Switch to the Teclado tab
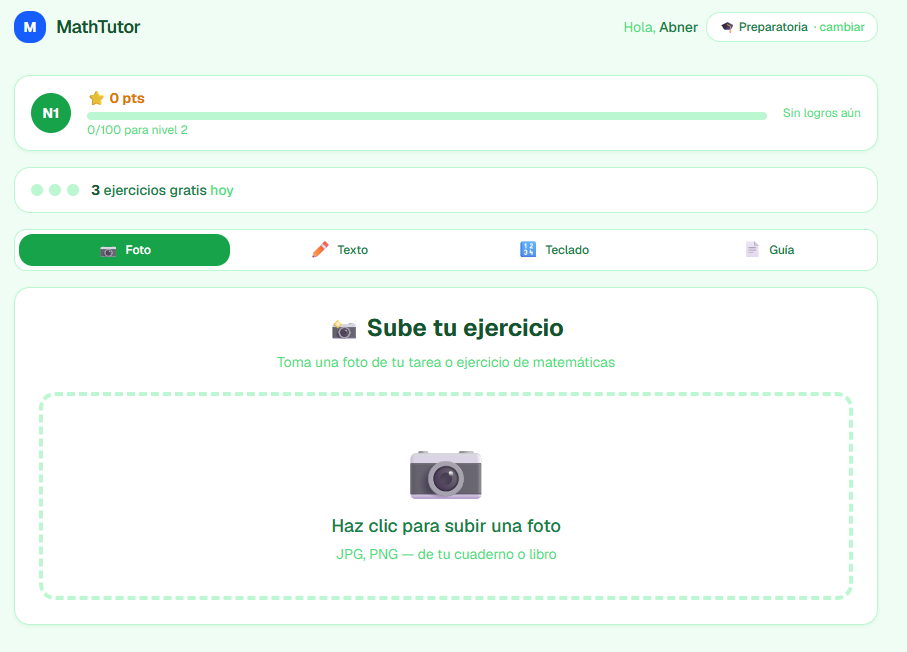Image resolution: width=907 pixels, height=652 pixels. [554, 250]
